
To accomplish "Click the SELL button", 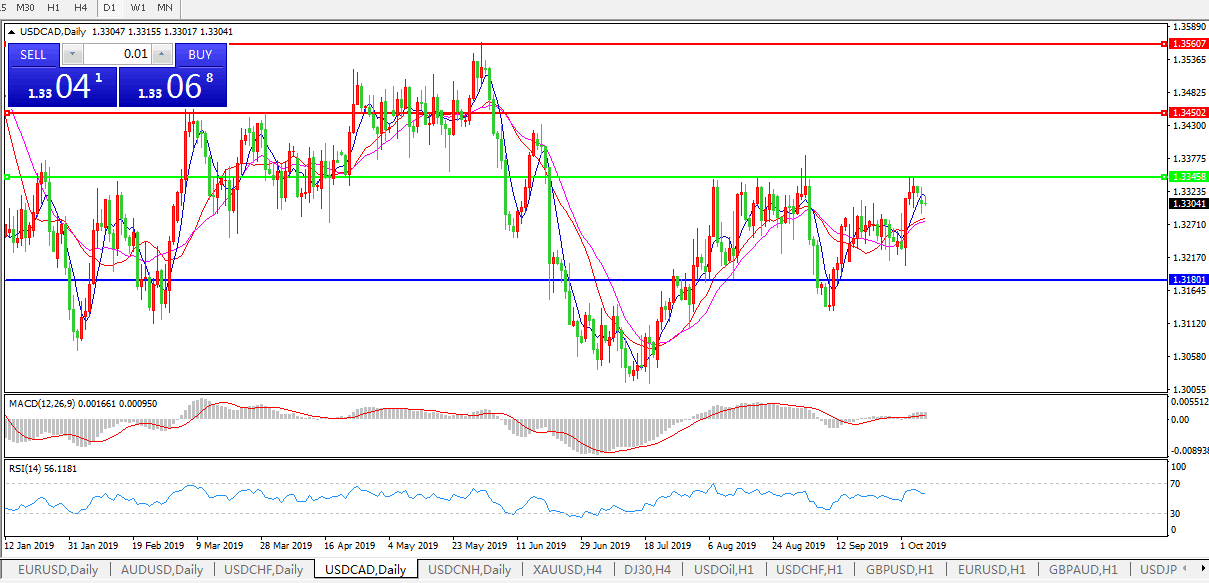I will click(33, 55).
